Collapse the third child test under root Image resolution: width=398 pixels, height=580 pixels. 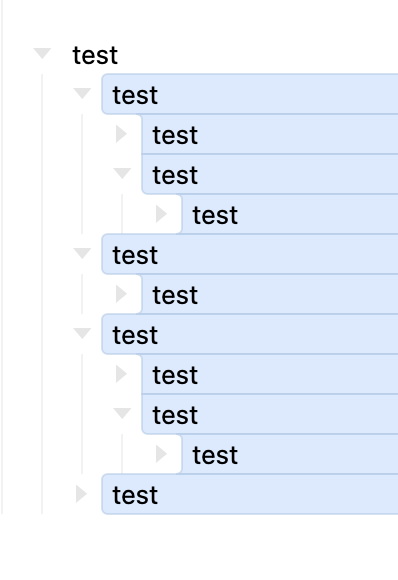tap(82, 333)
